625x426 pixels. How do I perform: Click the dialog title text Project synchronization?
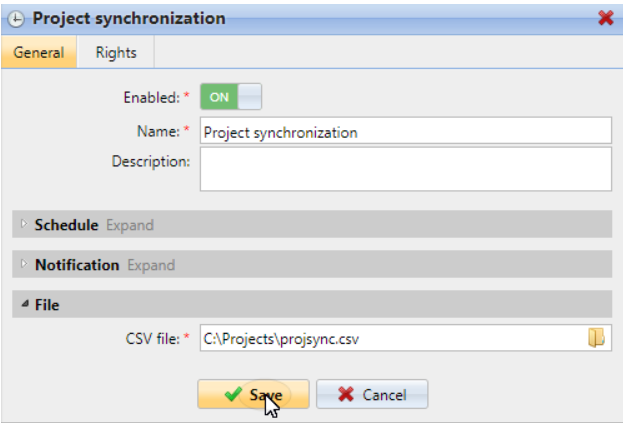coord(129,19)
